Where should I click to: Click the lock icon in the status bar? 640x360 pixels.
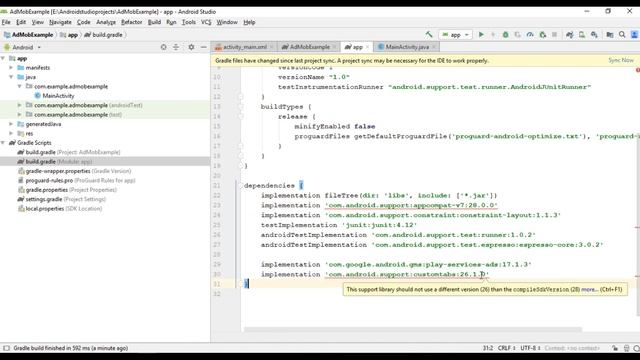[615, 348]
